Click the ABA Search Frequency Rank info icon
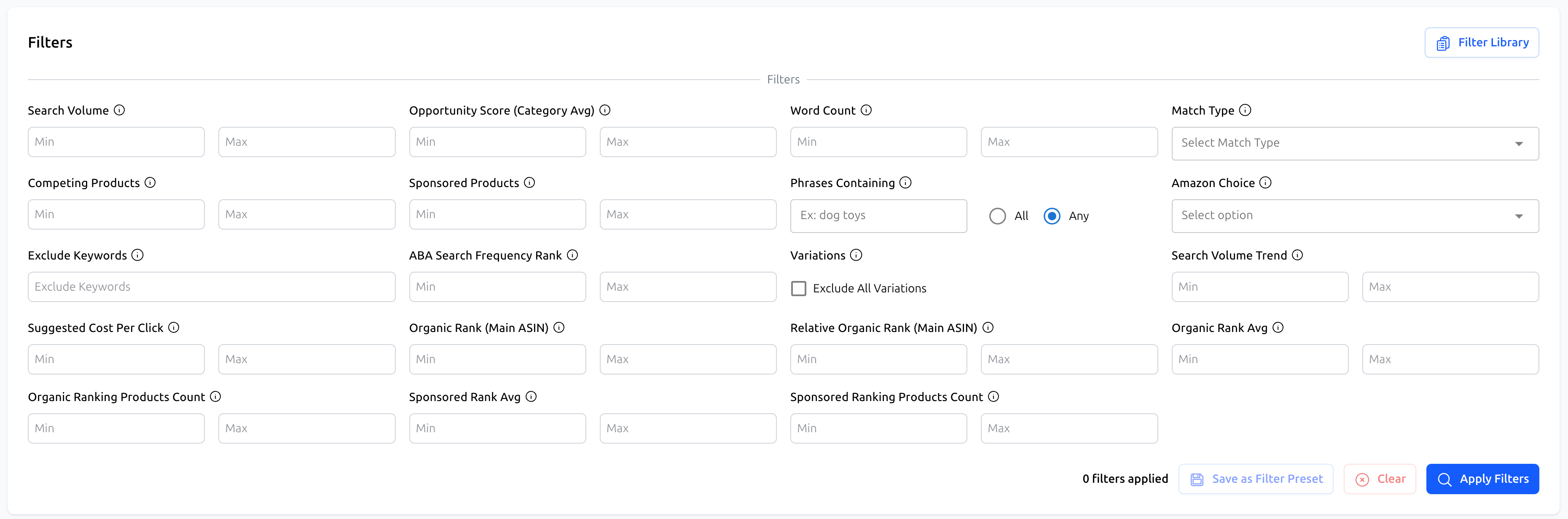 coord(572,255)
